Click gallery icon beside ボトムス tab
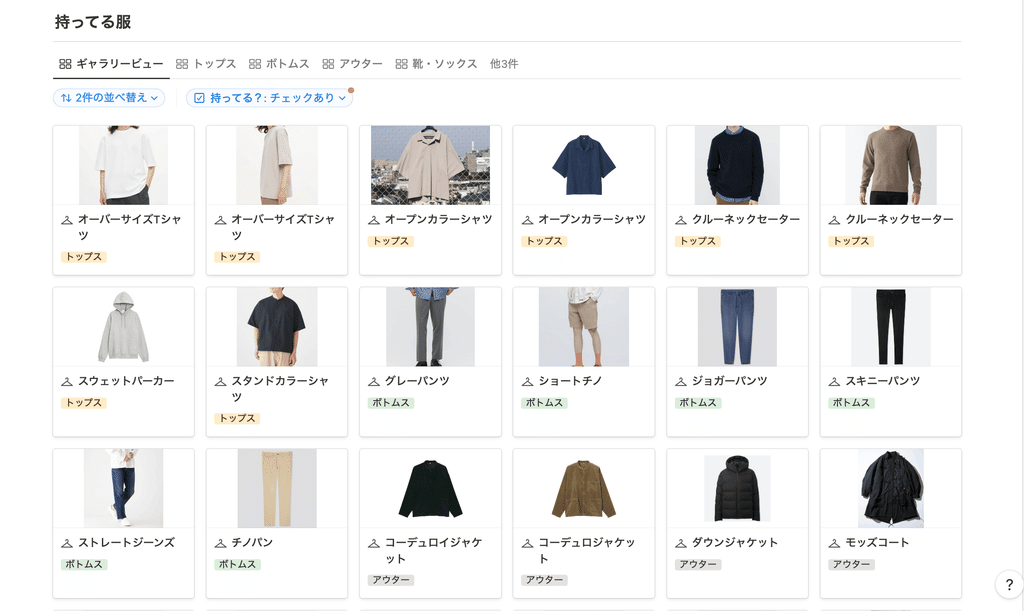Image resolution: width=1024 pixels, height=611 pixels. pyautogui.click(x=255, y=64)
